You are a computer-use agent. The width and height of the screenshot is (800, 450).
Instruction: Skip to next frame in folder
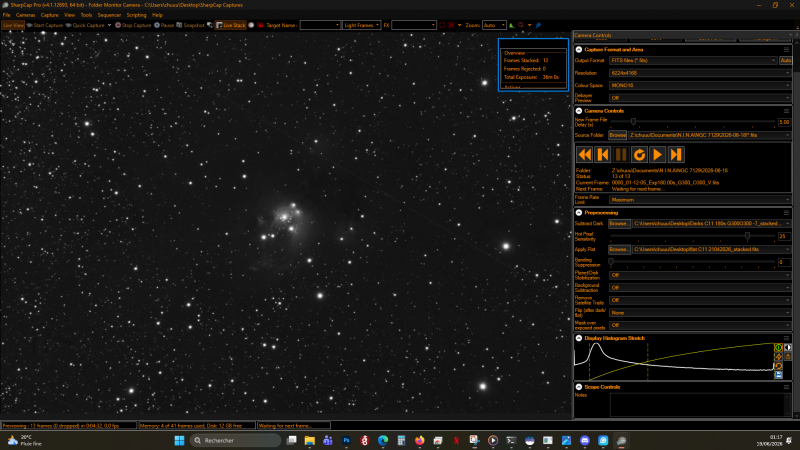point(676,155)
